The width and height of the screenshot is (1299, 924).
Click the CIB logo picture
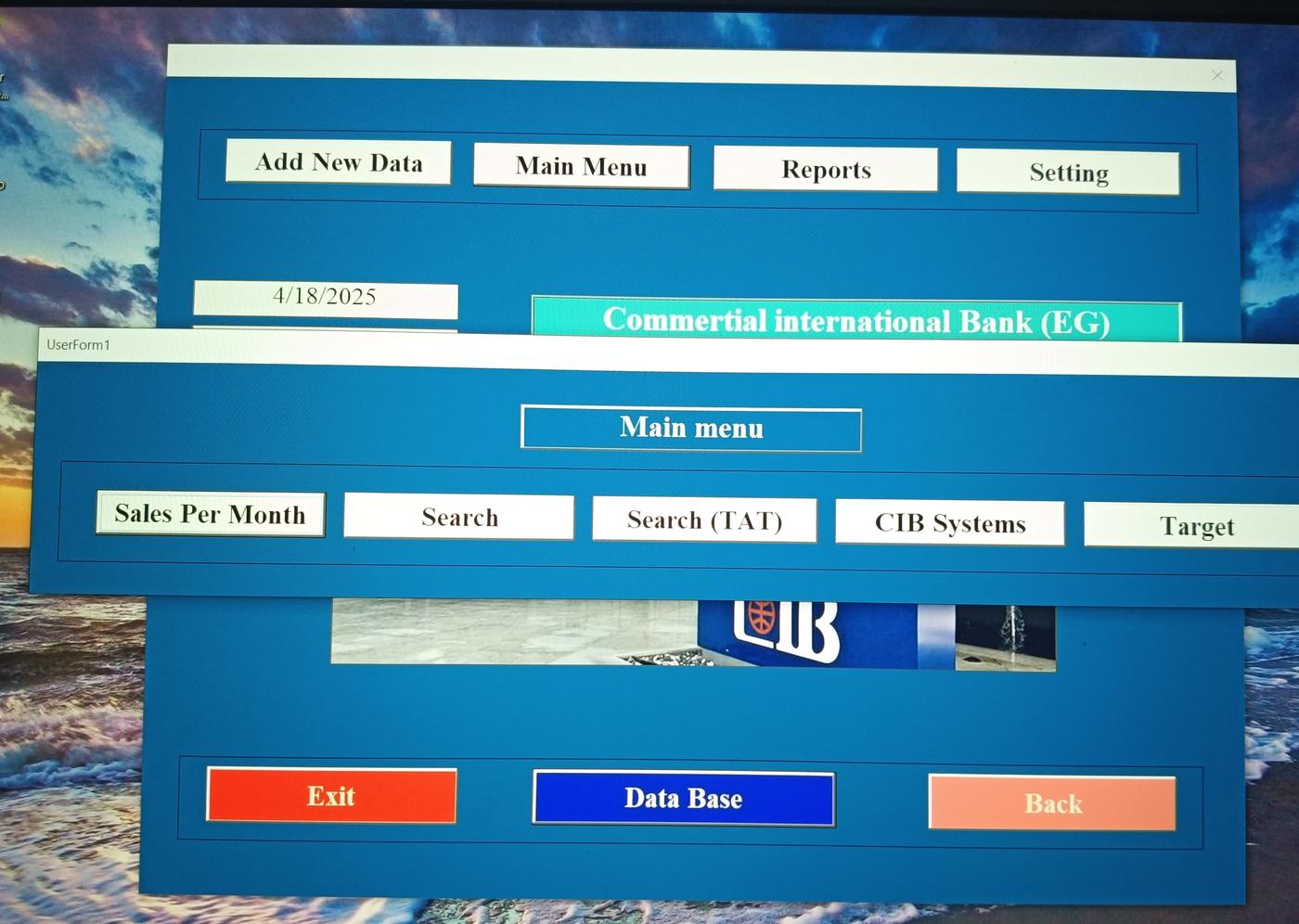coord(693,633)
